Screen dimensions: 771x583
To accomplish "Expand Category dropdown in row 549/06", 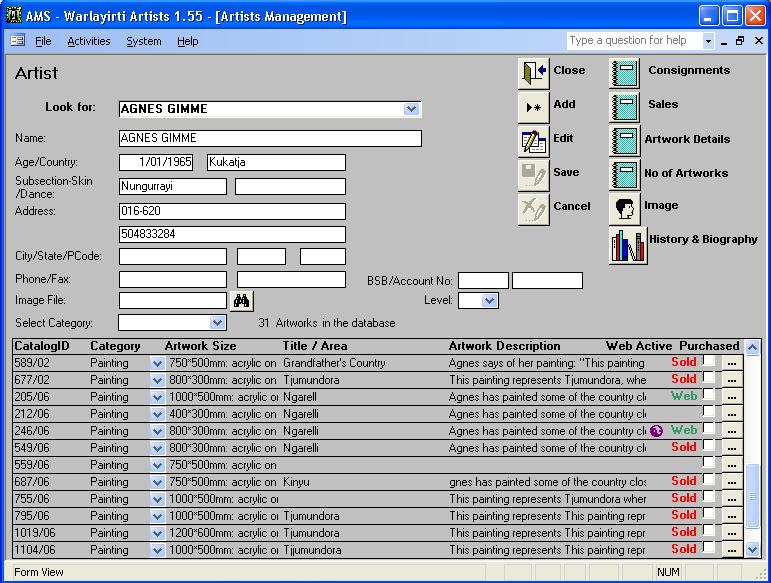I will coord(157,449).
